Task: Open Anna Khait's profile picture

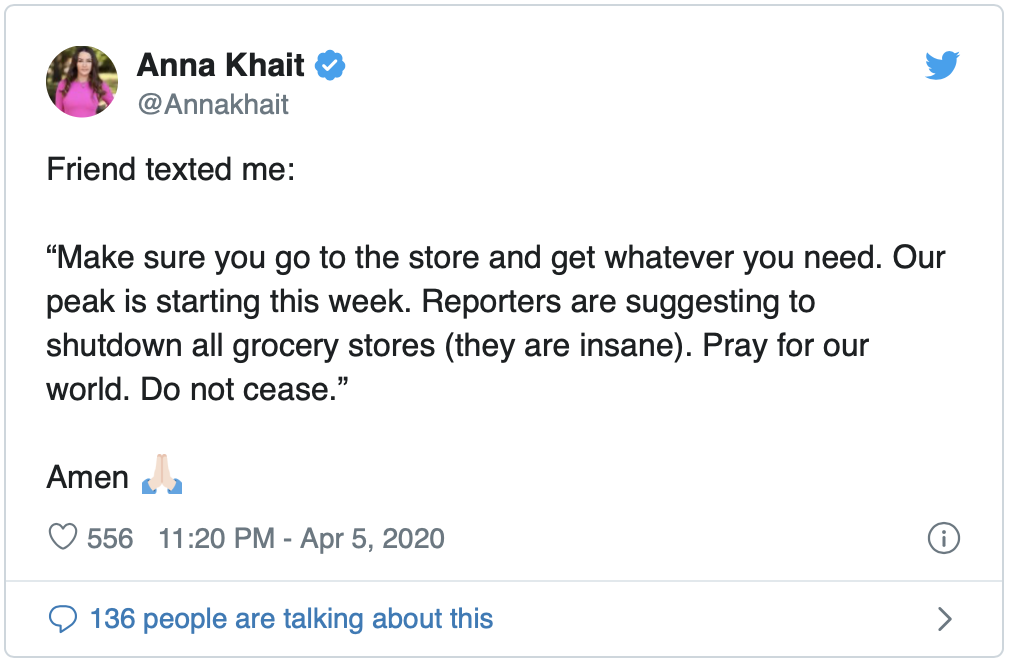Action: tap(82, 81)
